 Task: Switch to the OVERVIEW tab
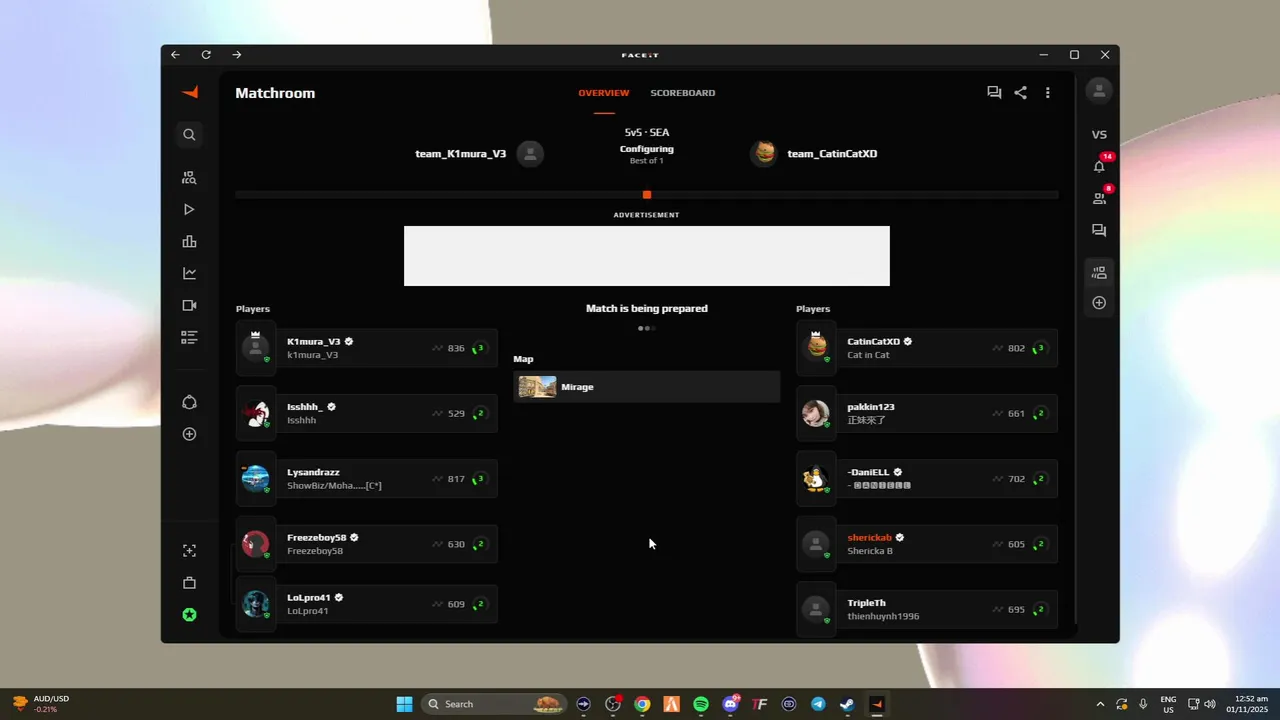pyautogui.click(x=604, y=93)
